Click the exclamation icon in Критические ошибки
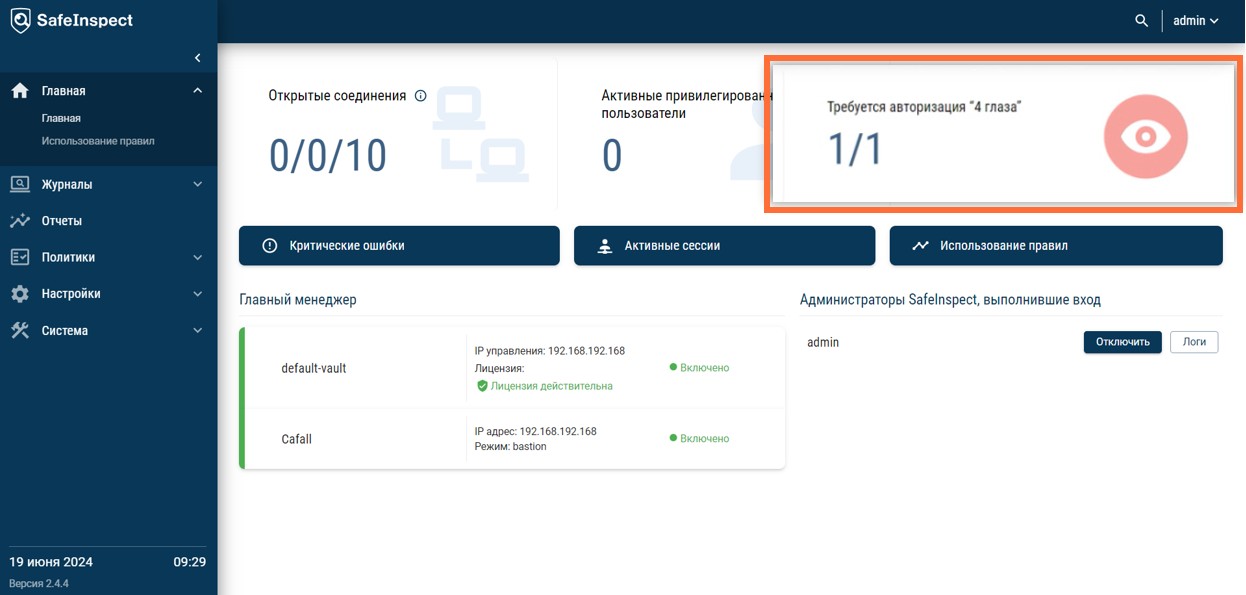This screenshot has height=595, width=1246. (269, 246)
